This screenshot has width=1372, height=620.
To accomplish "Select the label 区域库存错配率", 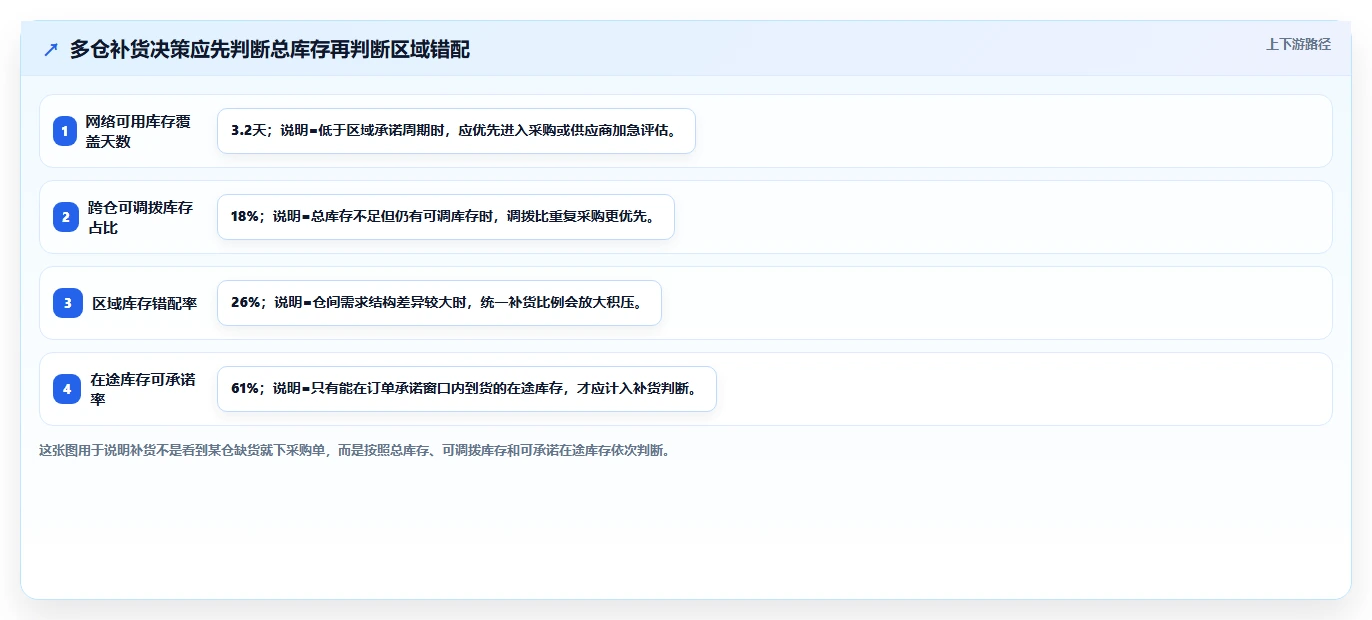I will coord(145,303).
